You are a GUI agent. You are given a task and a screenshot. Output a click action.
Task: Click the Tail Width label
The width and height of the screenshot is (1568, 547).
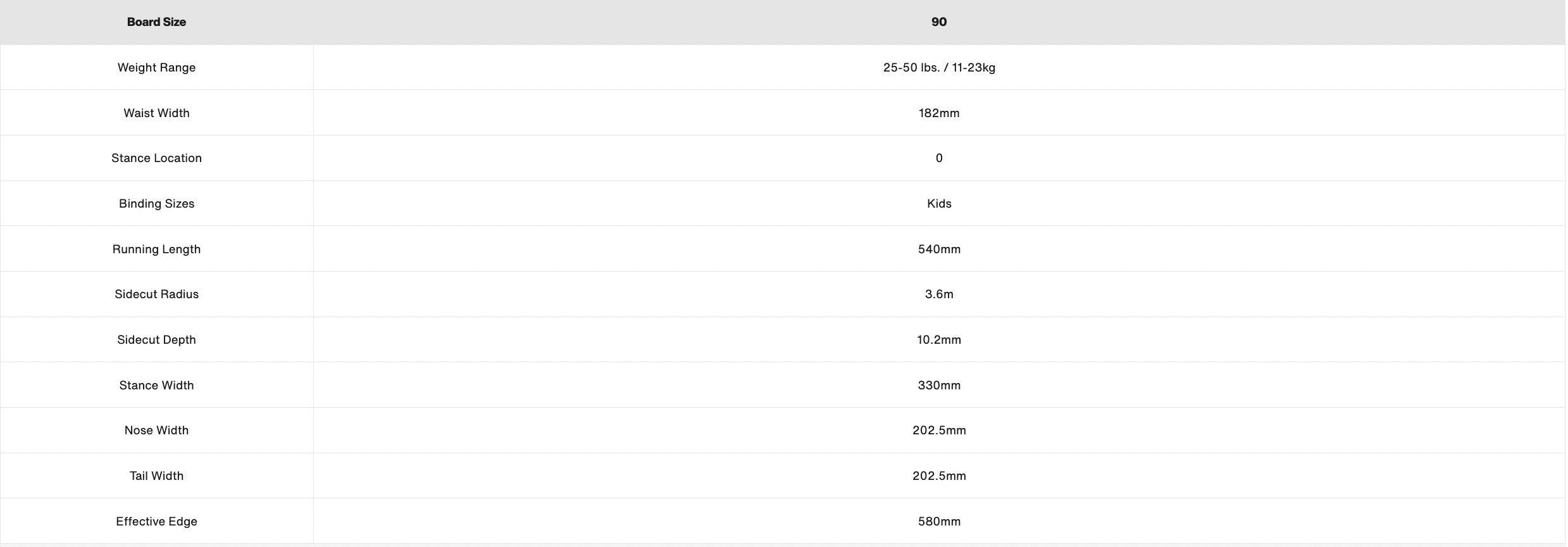click(156, 476)
